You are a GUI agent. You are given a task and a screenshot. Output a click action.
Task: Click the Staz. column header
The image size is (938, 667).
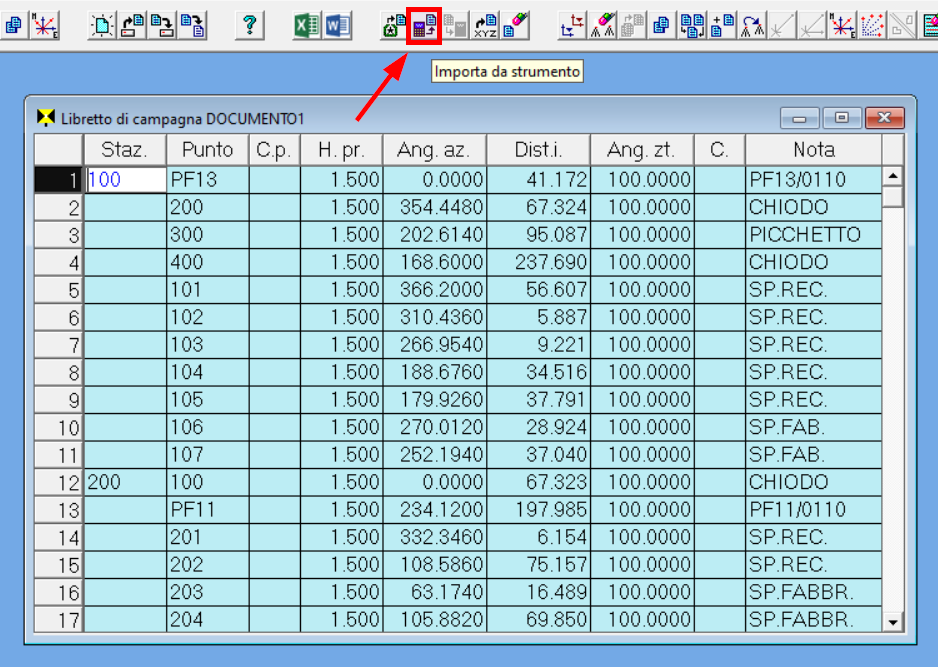pyautogui.click(x=124, y=150)
